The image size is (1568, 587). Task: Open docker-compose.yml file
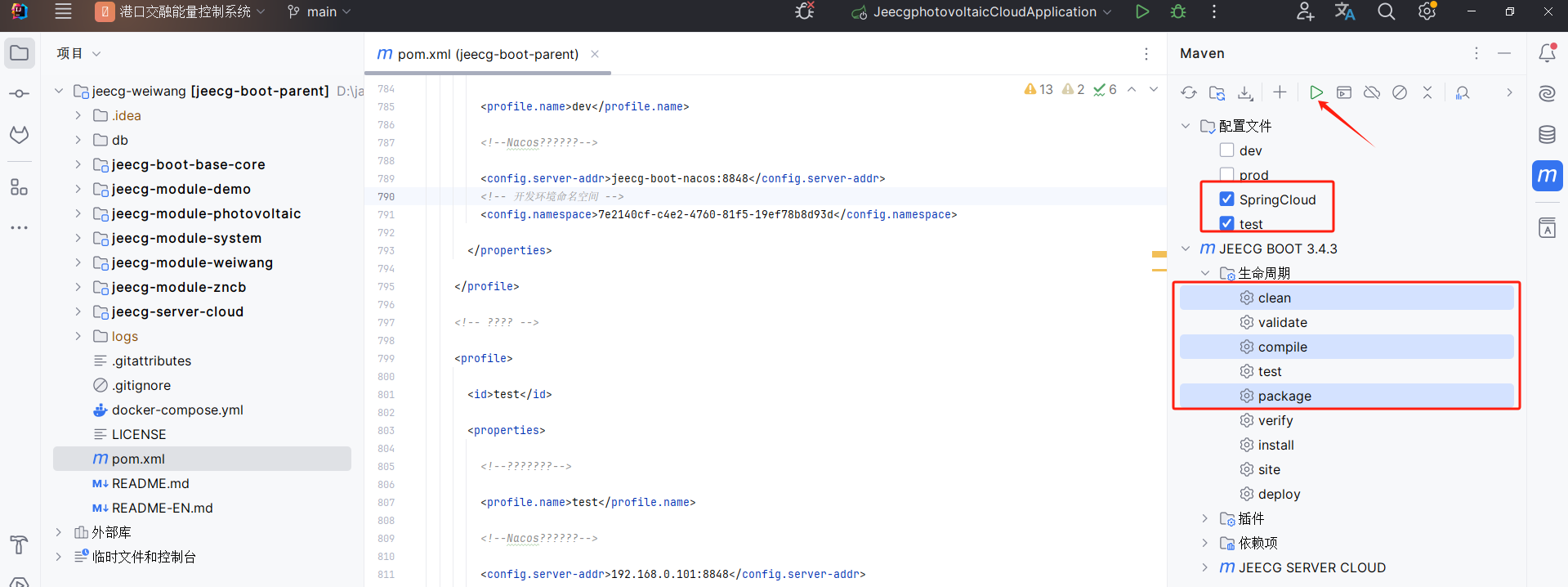point(177,410)
